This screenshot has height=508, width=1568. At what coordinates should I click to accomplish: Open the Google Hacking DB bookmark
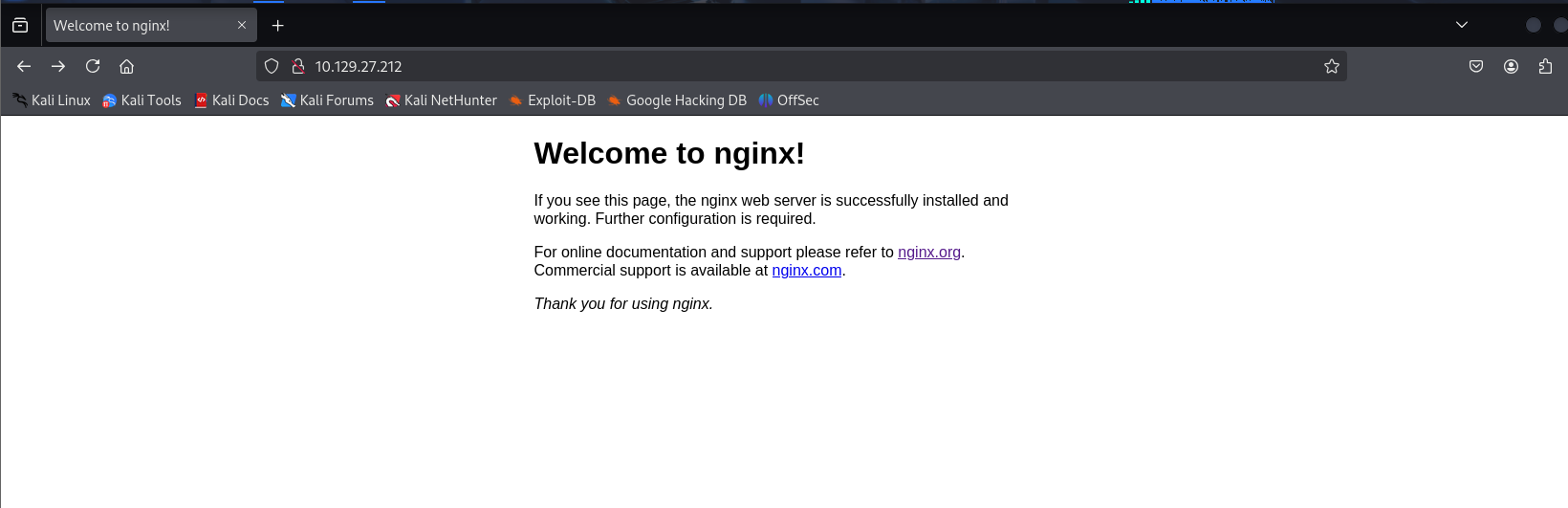(676, 100)
